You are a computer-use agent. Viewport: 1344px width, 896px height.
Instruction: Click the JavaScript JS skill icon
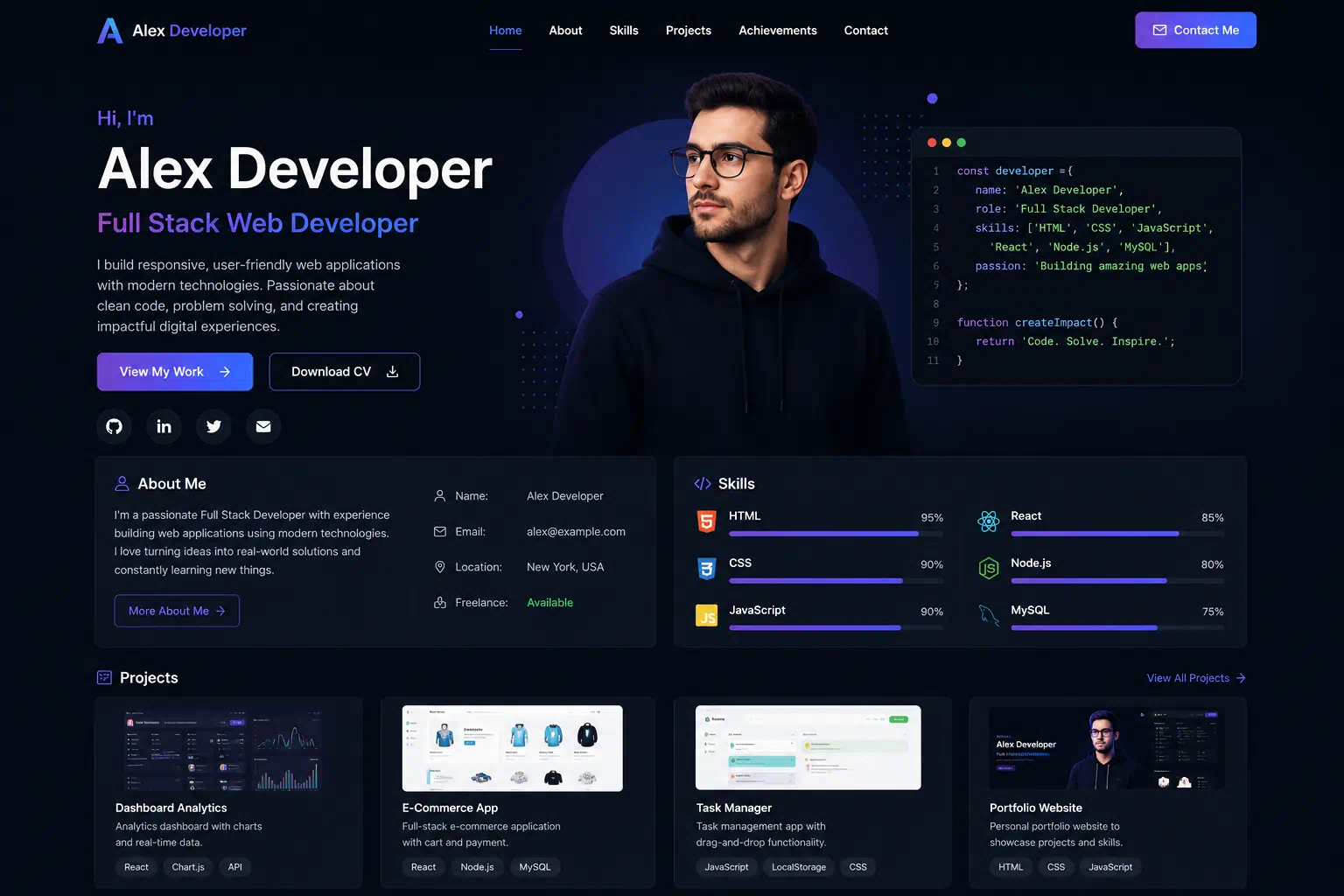click(x=706, y=616)
